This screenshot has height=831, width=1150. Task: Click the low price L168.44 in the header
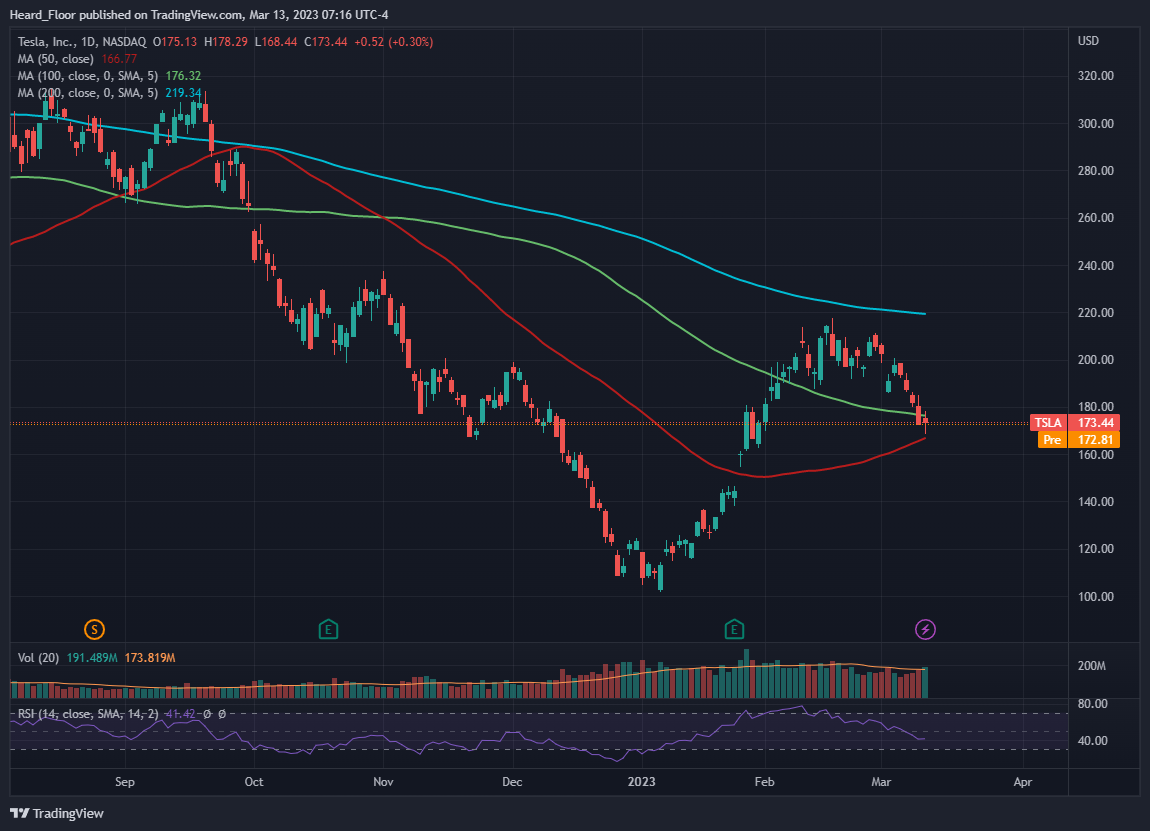(x=276, y=42)
